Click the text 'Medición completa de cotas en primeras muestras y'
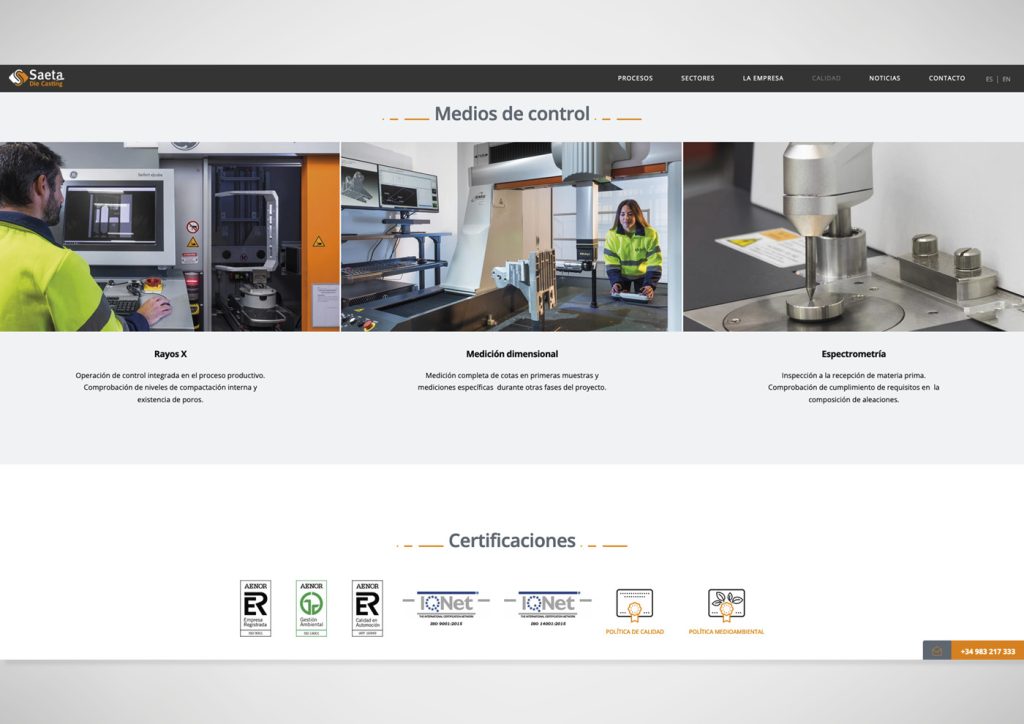Image resolution: width=1024 pixels, height=724 pixels. pyautogui.click(x=512, y=375)
